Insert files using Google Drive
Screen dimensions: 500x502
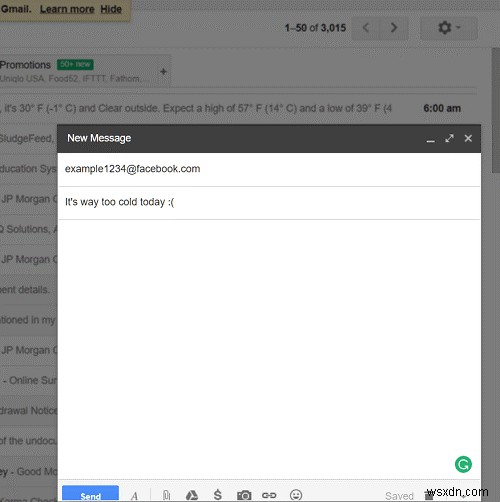point(192,495)
